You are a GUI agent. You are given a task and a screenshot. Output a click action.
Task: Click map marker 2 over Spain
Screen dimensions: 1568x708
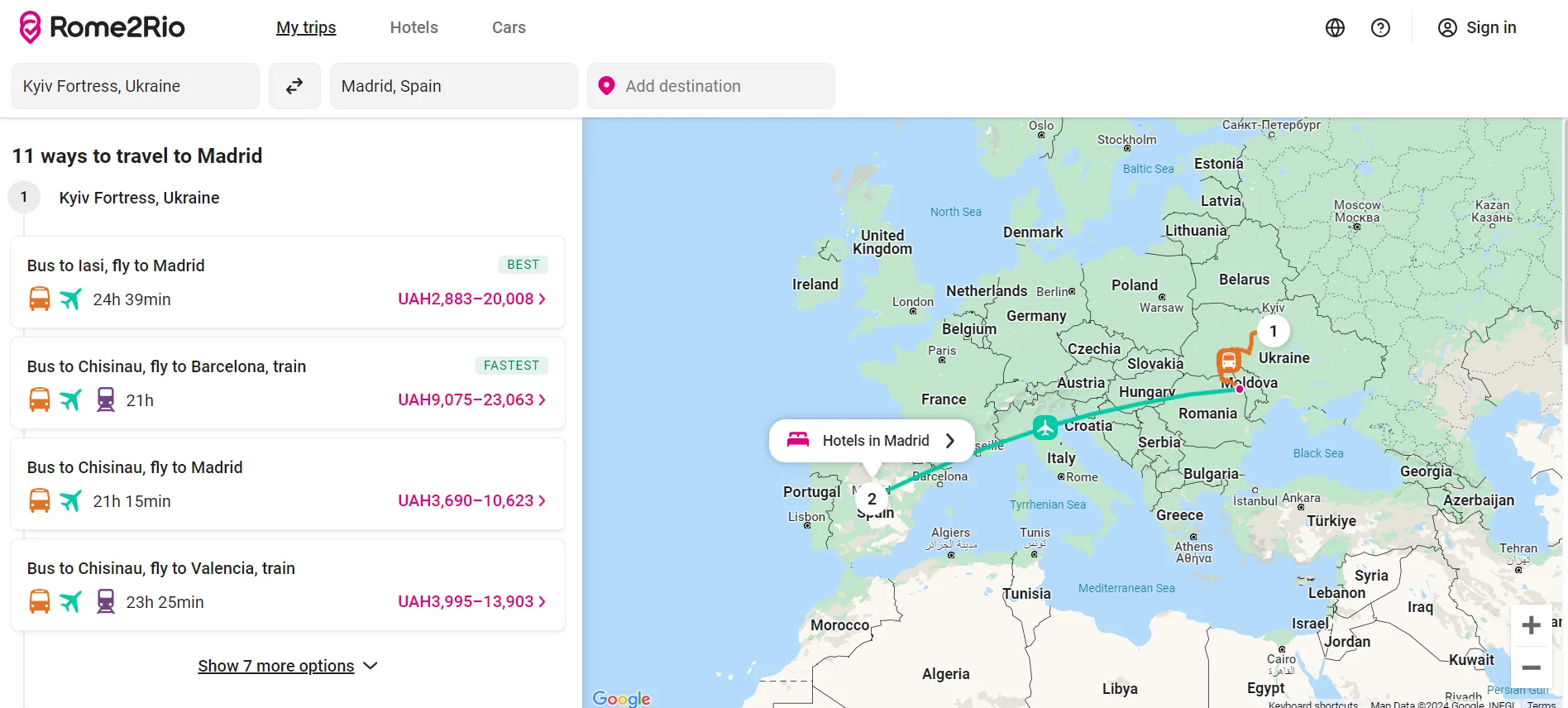click(872, 499)
